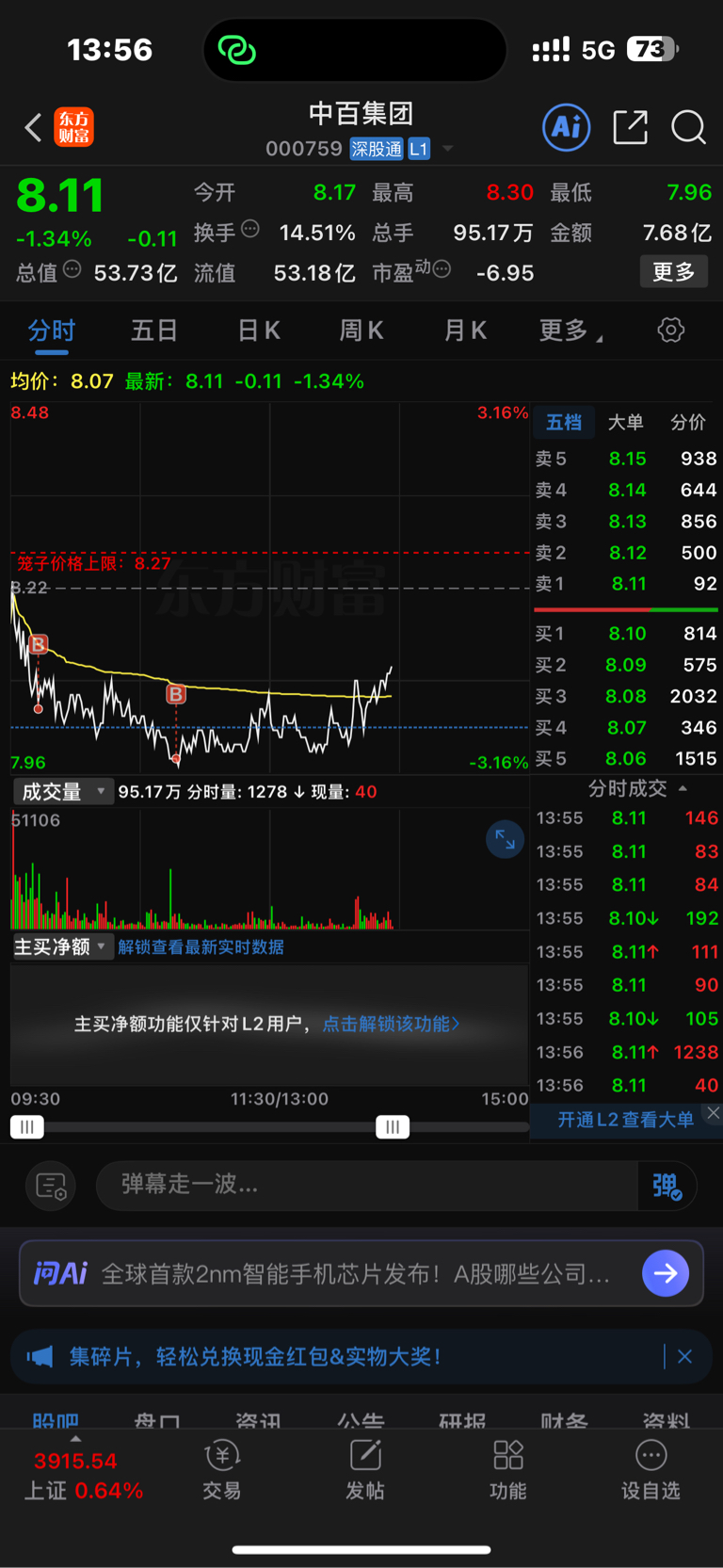Open chart settings gear icon
The height and width of the screenshot is (1568, 723).
670,330
